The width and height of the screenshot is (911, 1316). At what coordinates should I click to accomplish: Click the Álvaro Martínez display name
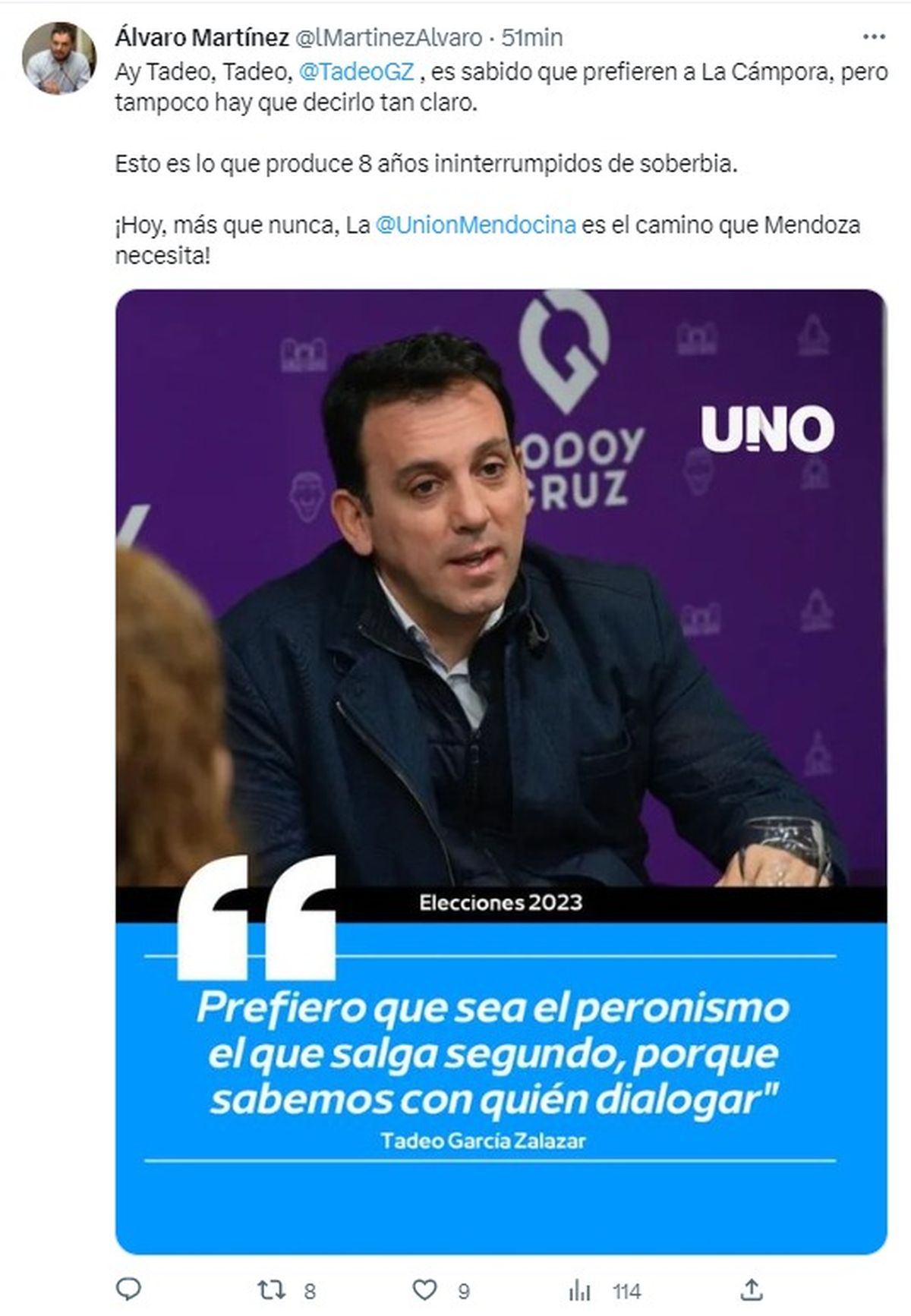pyautogui.click(x=202, y=36)
